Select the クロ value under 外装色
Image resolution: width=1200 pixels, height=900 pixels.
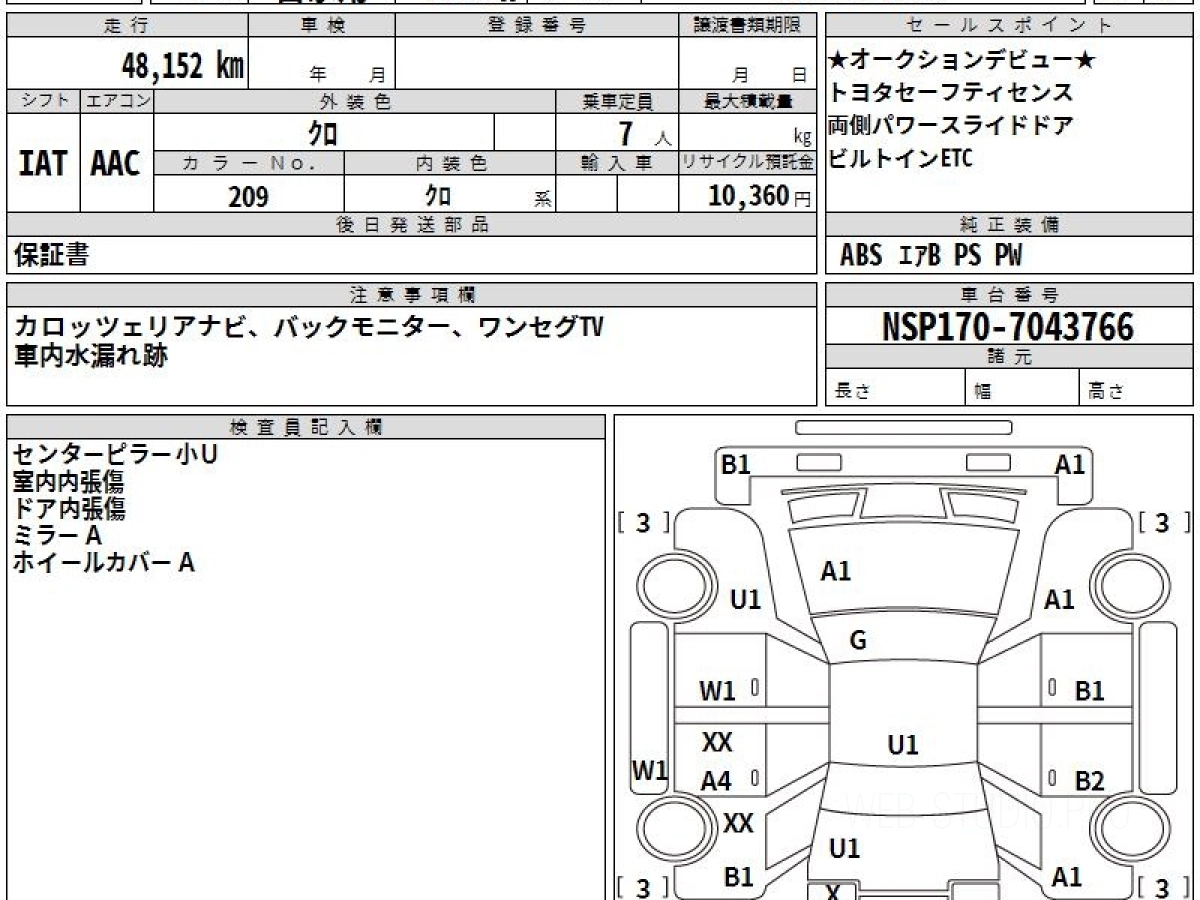323,133
